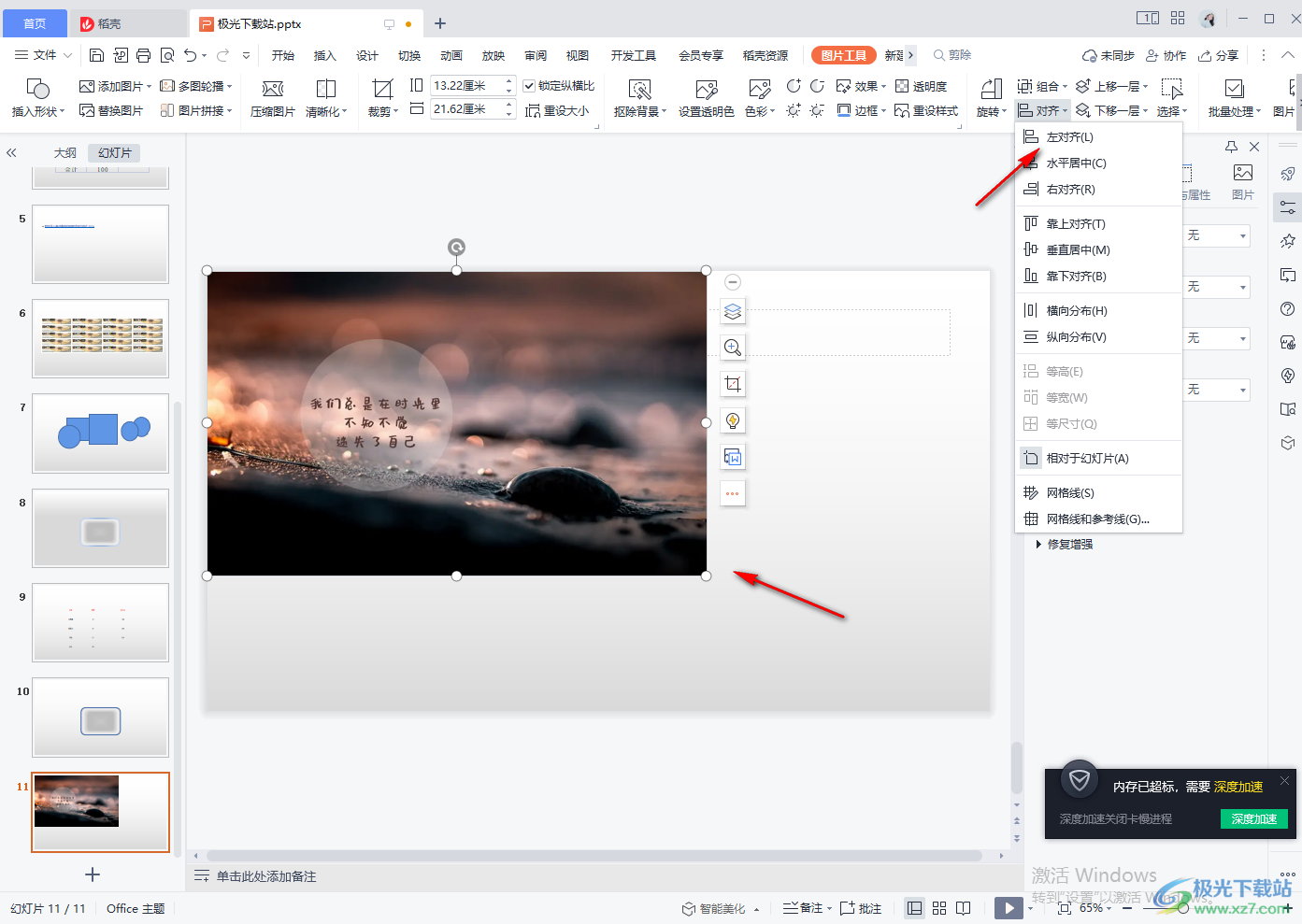Click the zoom magnifier floating icon
The height and width of the screenshot is (924, 1302).
click(x=733, y=348)
